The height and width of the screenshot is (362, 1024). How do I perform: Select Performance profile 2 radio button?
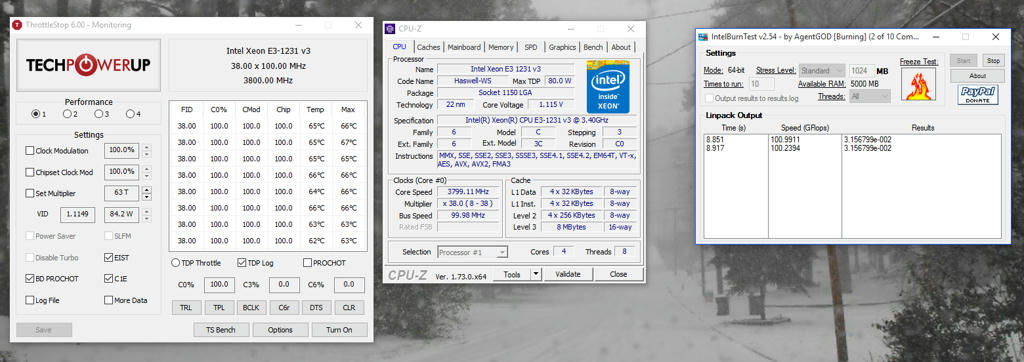pos(67,114)
